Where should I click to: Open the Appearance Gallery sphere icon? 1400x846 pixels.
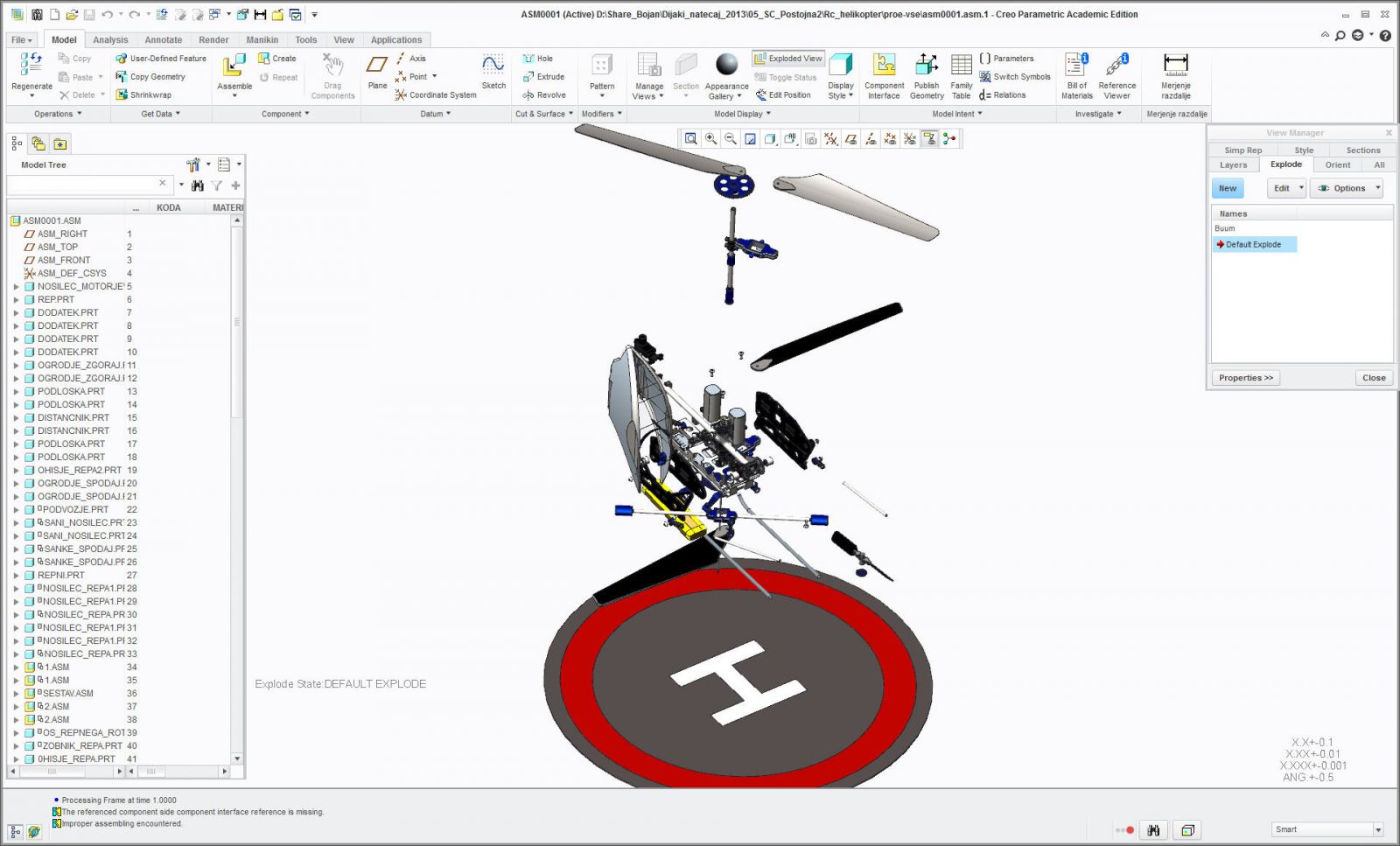coord(726,65)
